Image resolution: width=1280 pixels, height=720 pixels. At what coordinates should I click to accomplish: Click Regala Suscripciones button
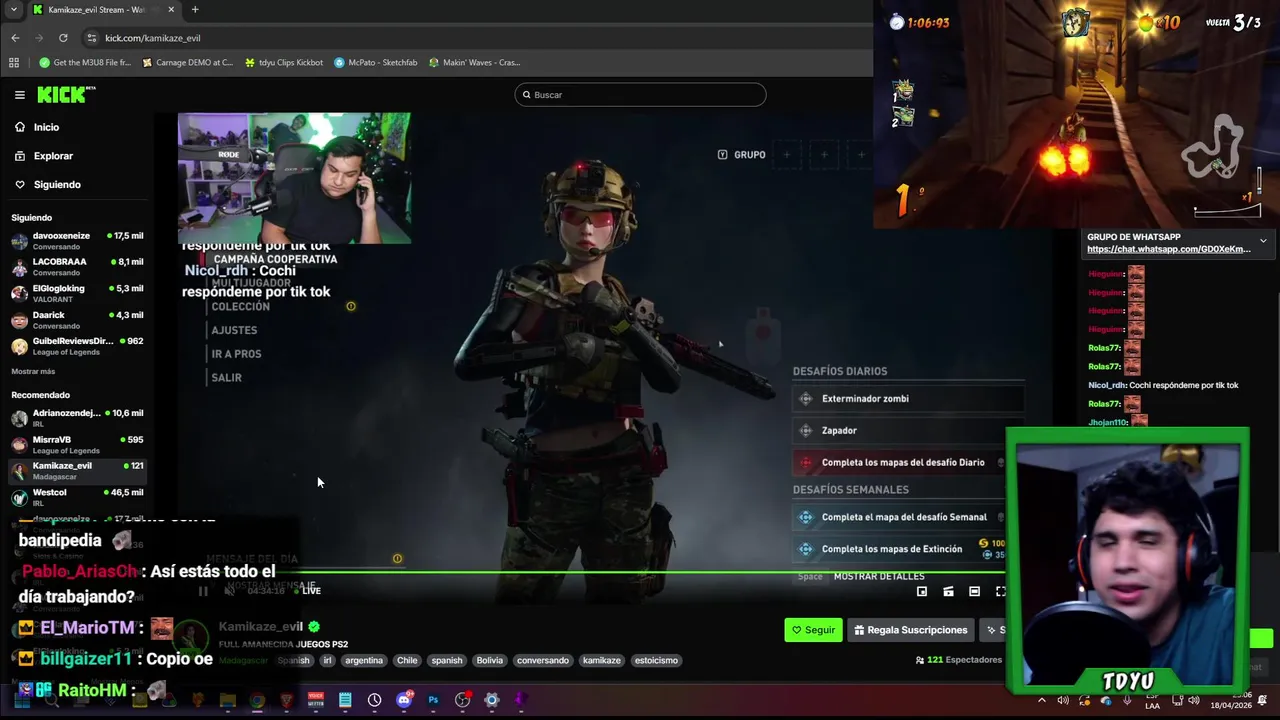coord(911,630)
